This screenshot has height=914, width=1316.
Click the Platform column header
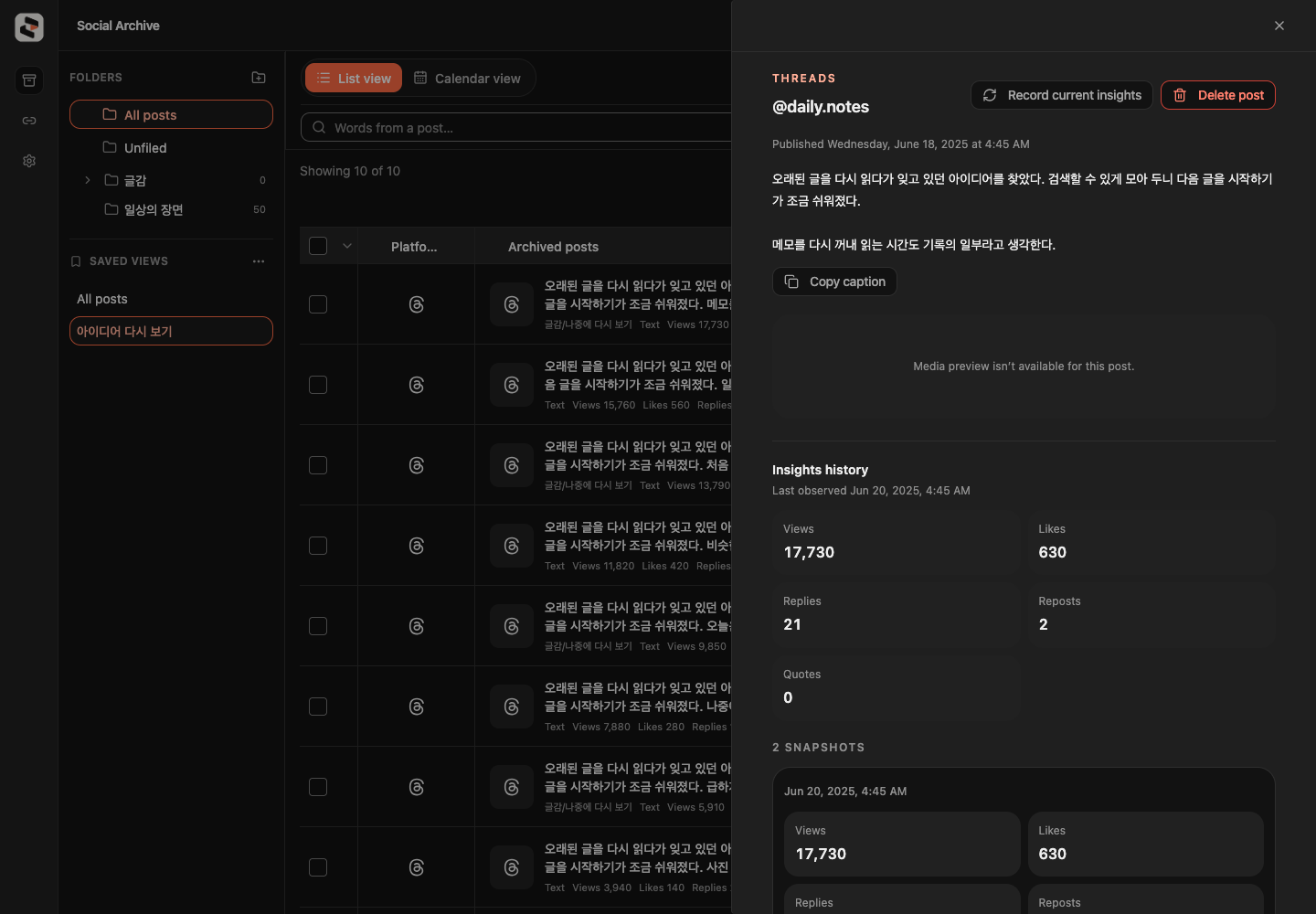tap(414, 247)
